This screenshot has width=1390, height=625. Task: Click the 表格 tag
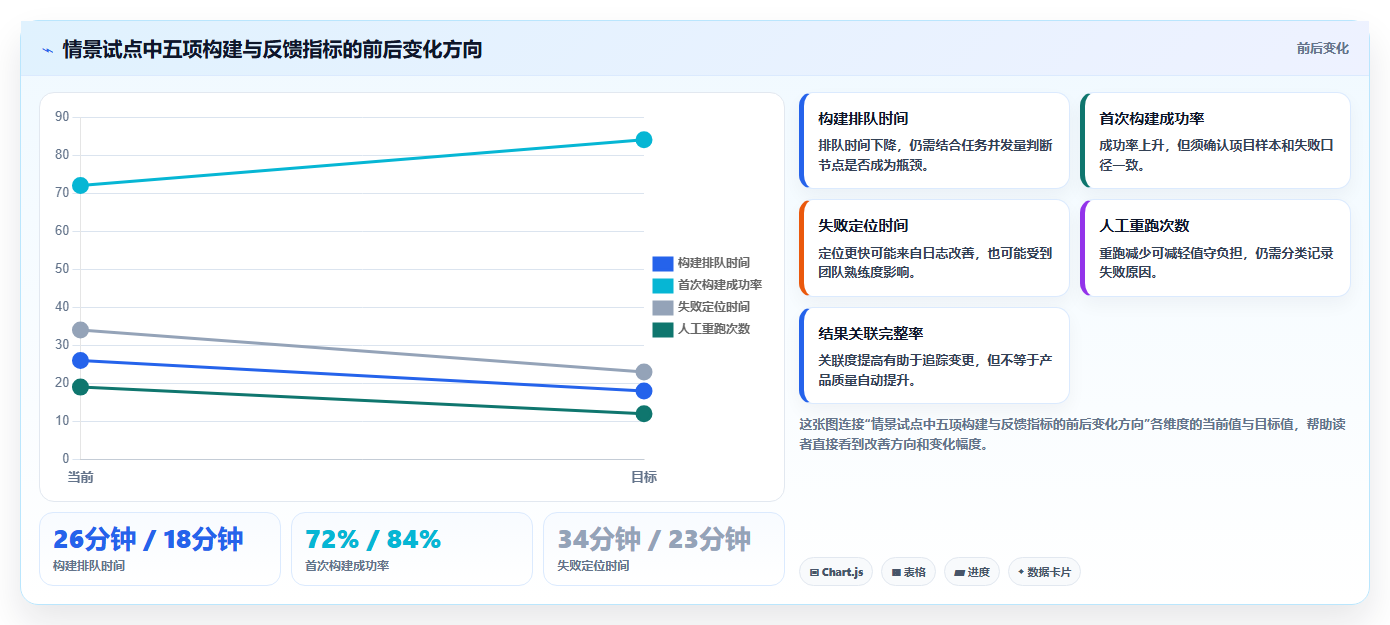tap(908, 572)
